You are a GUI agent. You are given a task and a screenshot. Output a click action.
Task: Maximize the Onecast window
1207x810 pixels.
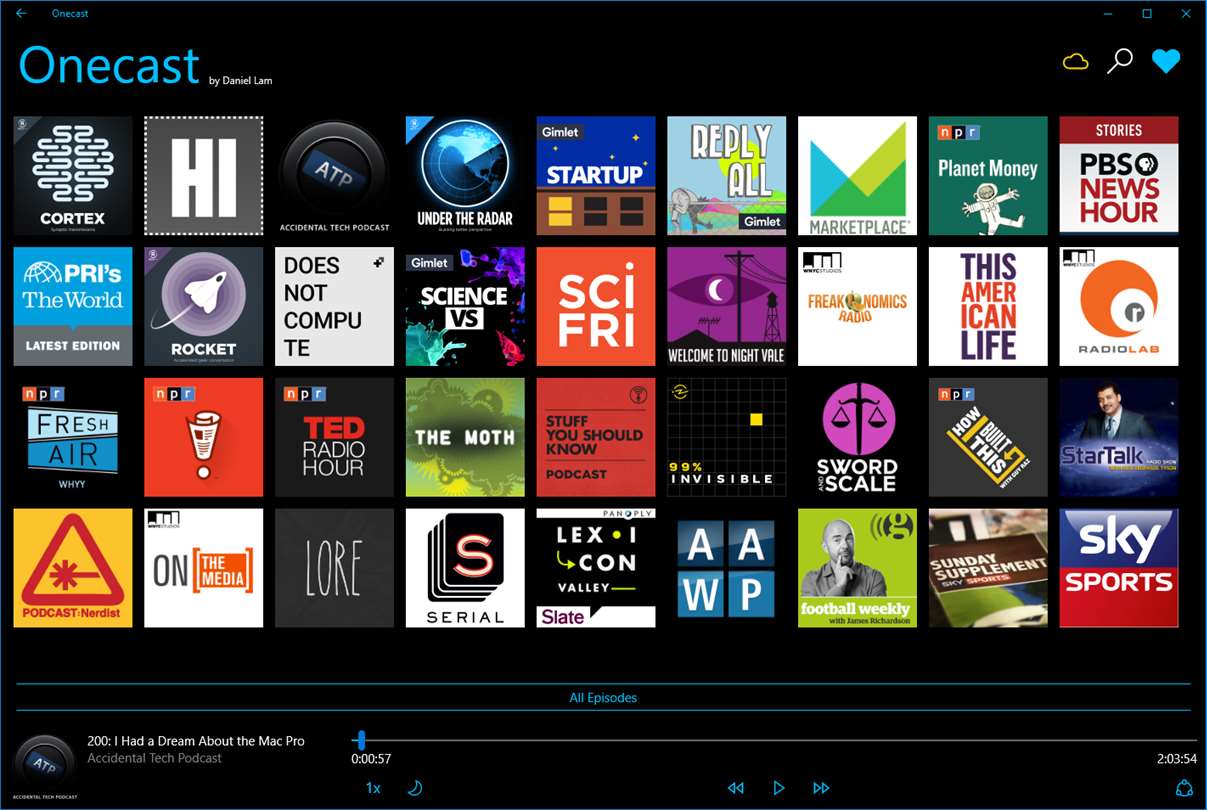(1147, 13)
